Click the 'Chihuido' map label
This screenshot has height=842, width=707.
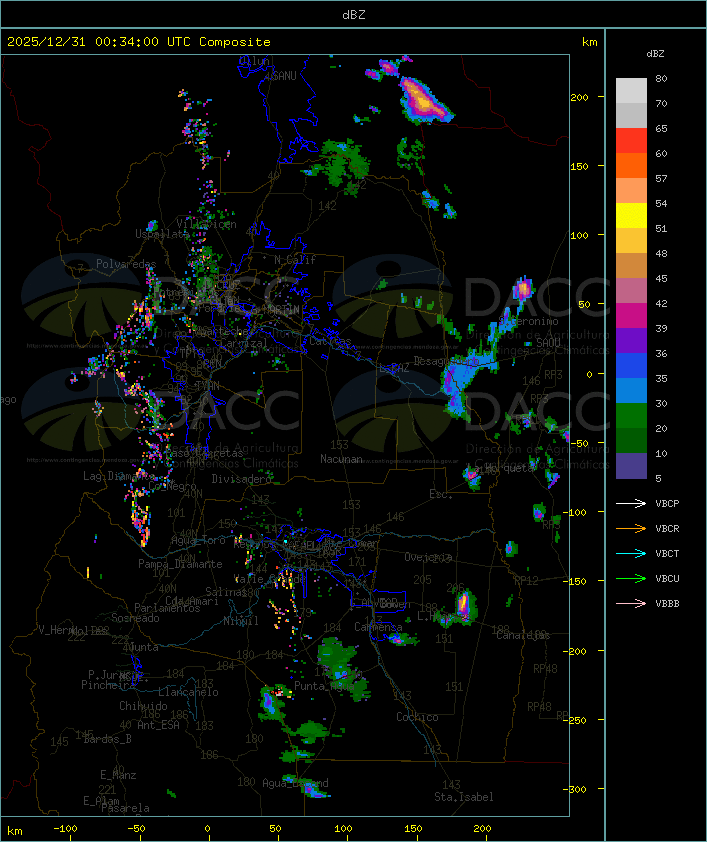[x=143, y=706]
